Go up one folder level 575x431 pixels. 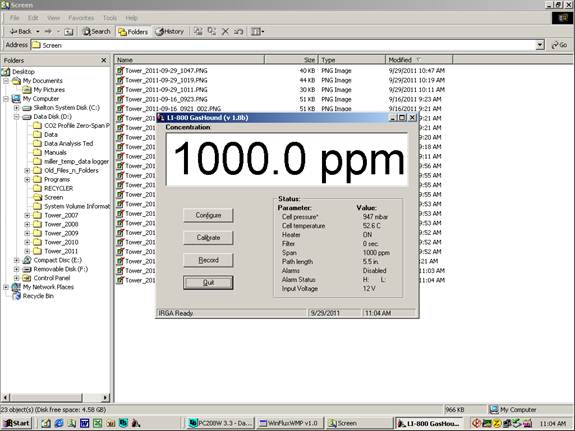[69, 32]
